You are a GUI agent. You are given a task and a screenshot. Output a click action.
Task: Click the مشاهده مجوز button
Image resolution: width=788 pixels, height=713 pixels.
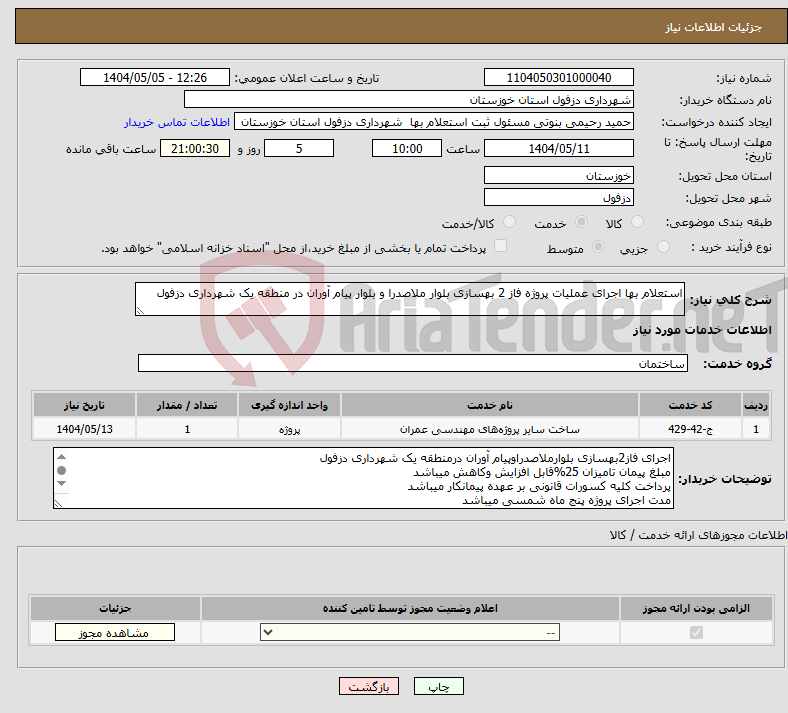pyautogui.click(x=115, y=633)
